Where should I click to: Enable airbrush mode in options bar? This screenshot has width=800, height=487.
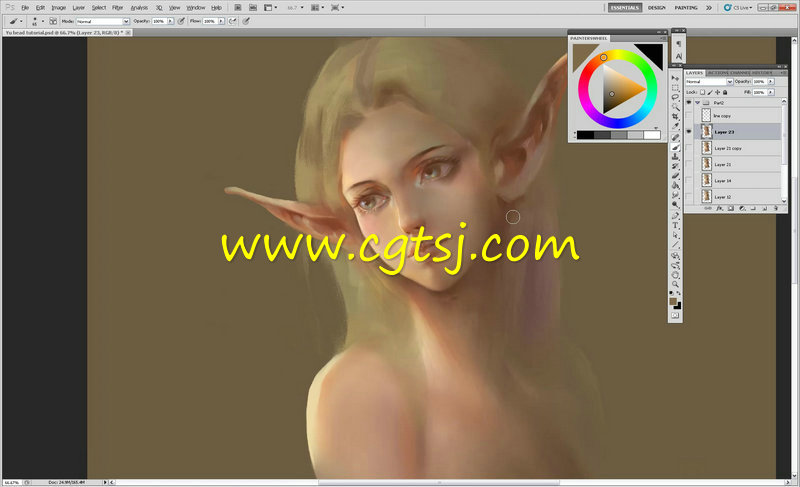[x=233, y=21]
